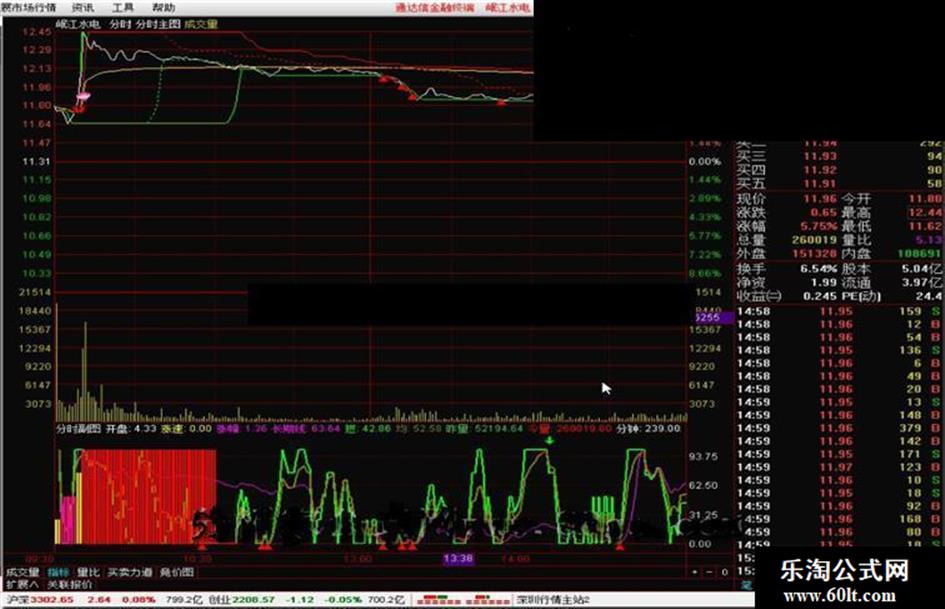Click 创业 index 2208.57 in status bar
This screenshot has height=609, width=945.
tap(241, 599)
